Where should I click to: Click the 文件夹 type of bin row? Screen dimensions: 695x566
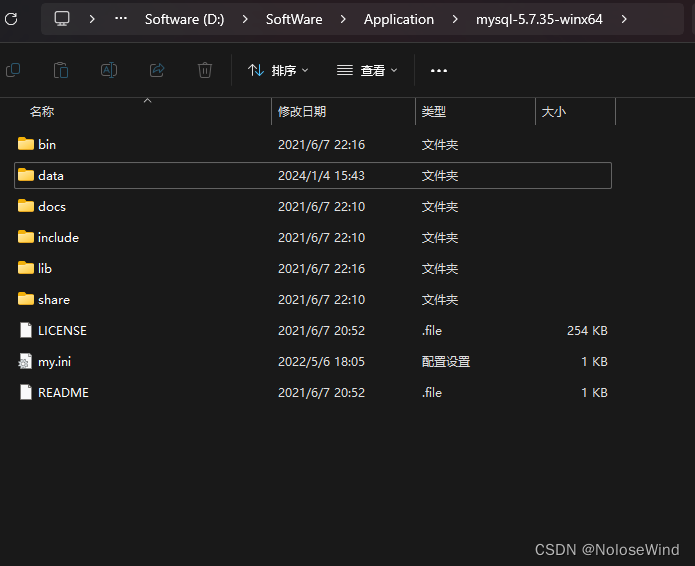pyautogui.click(x=440, y=144)
